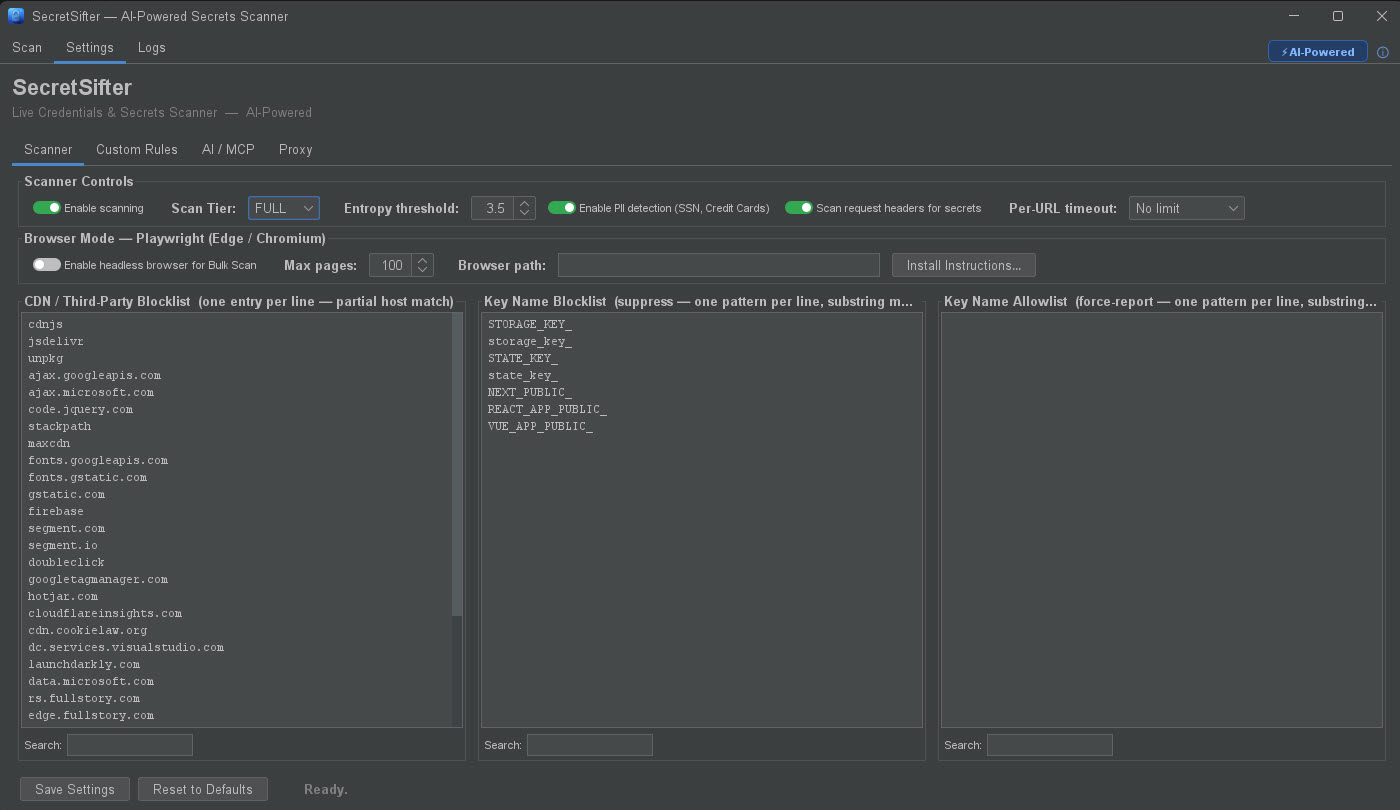
Task: Click the unpkg blocklist entry
Action: pos(46,358)
